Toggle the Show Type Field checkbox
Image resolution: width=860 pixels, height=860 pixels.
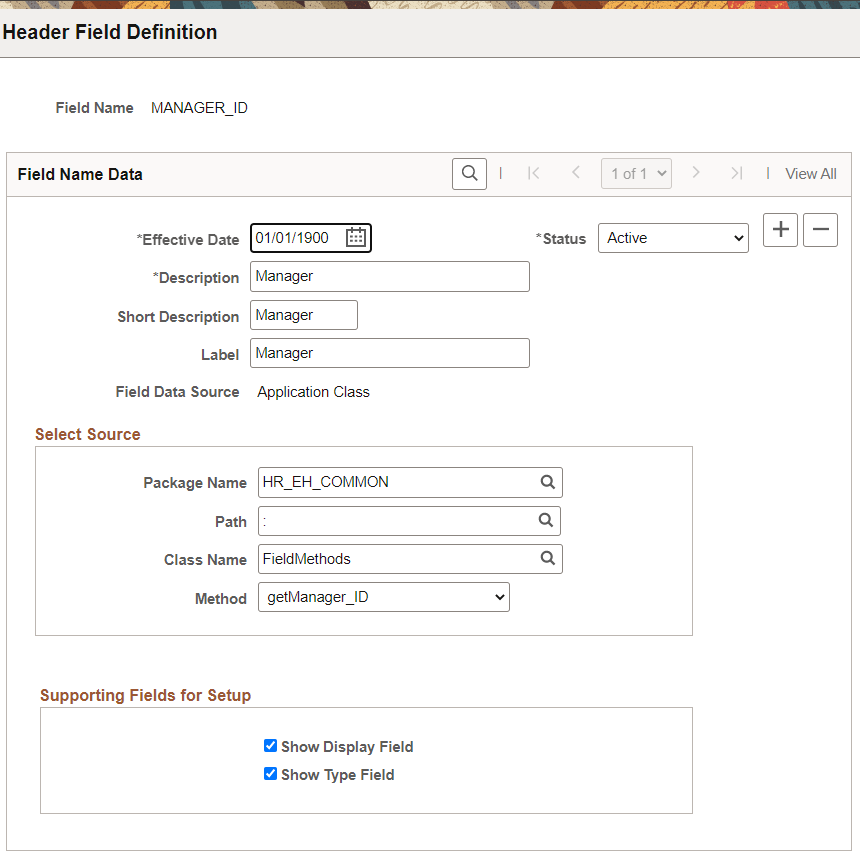pos(270,774)
